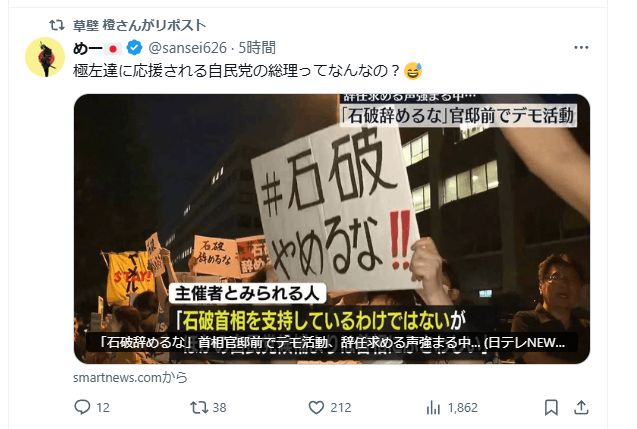Like the post with the heart icon
The width and height of the screenshot is (637, 429).
(316, 407)
